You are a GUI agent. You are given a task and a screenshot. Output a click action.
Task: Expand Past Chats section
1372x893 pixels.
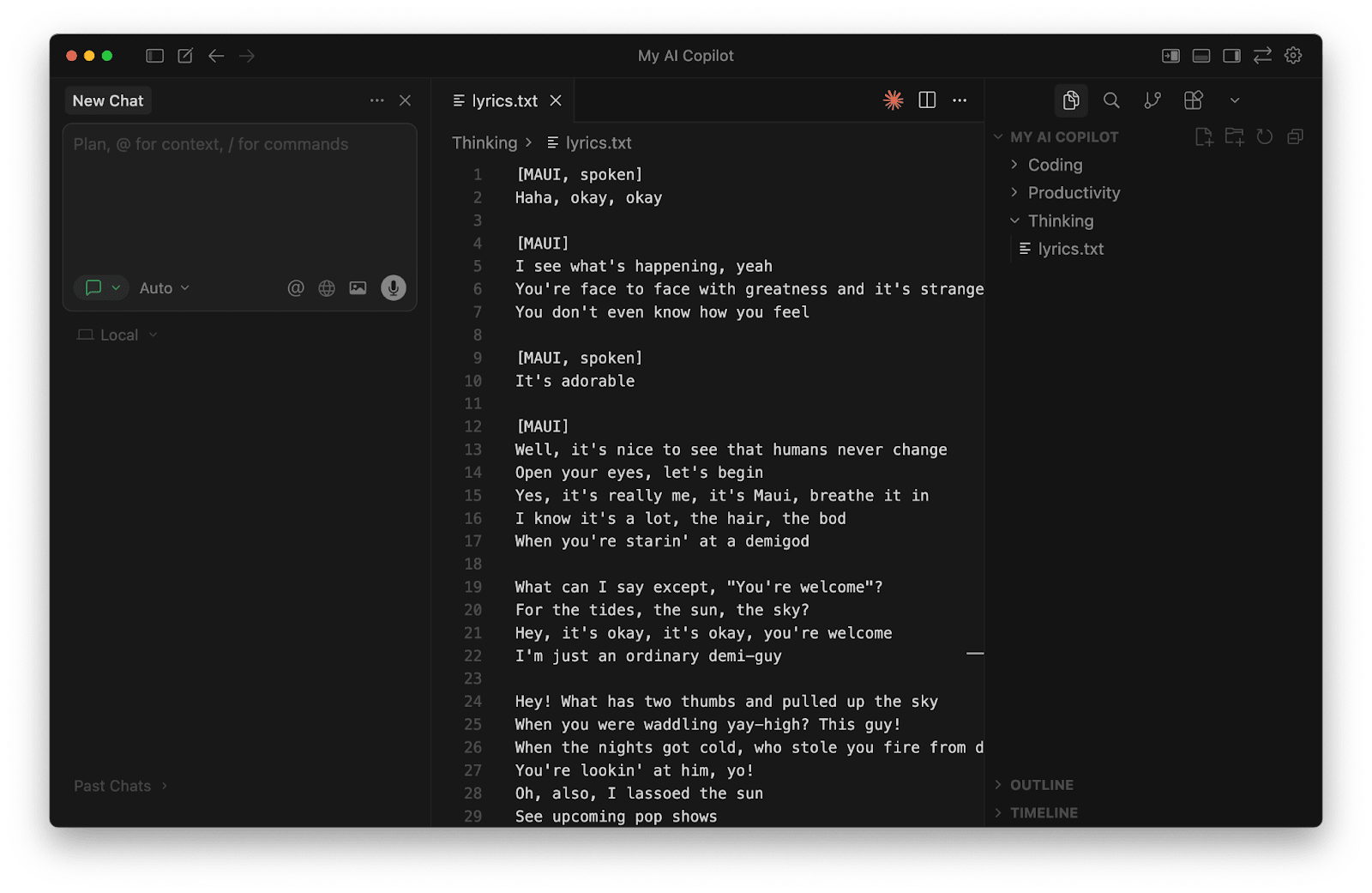(120, 786)
